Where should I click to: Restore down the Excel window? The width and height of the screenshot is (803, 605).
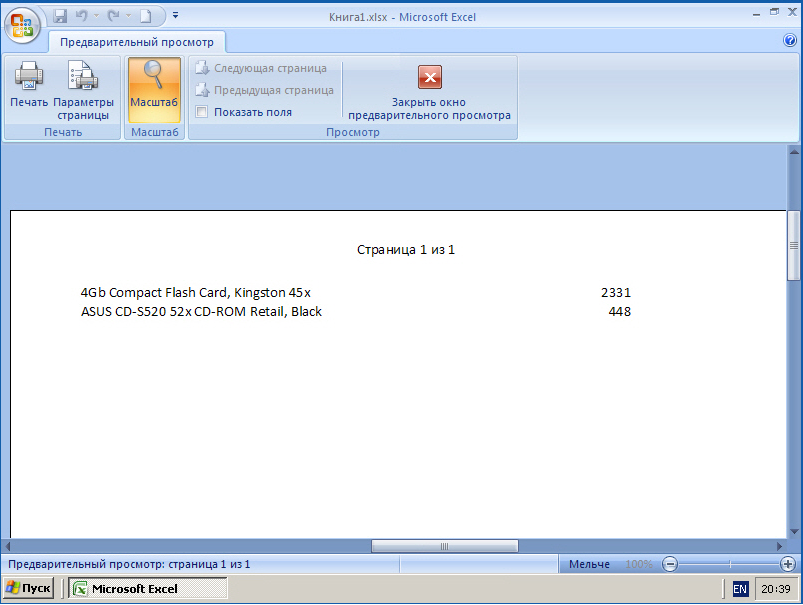coord(774,12)
